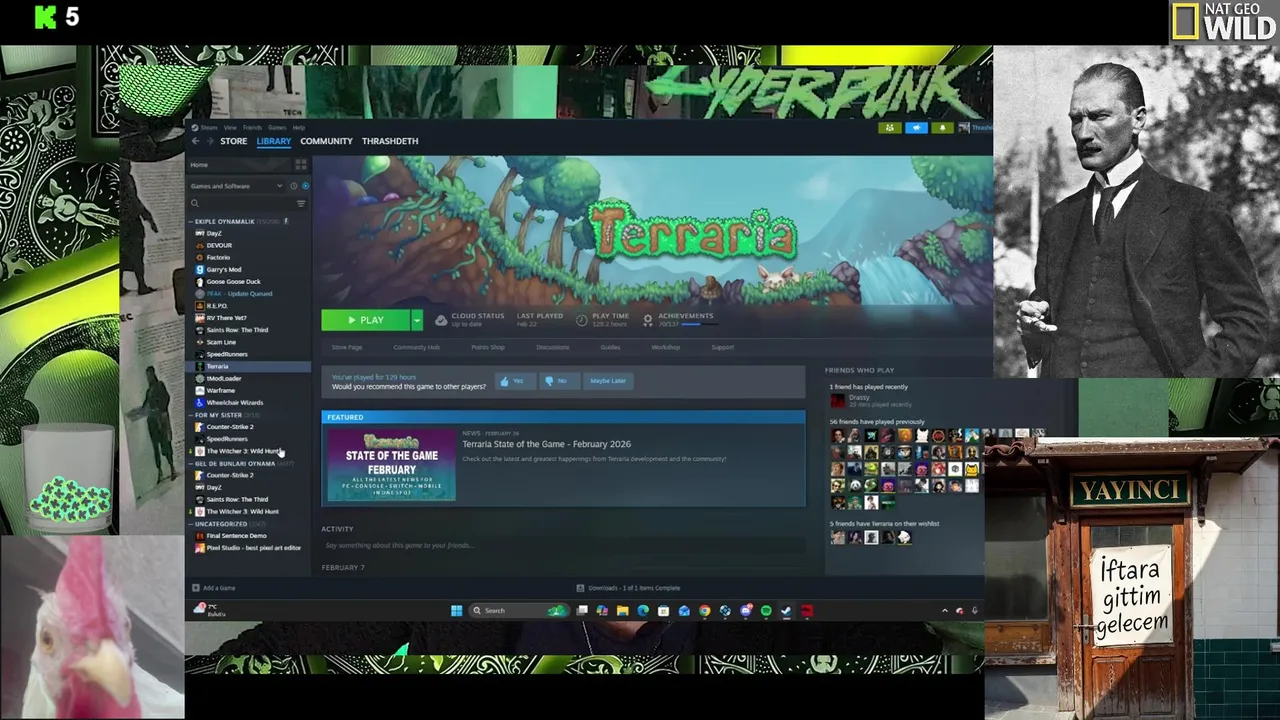Select Pixel Studio - best pixel art editor
This screenshot has width=1280, height=720.
click(x=253, y=548)
